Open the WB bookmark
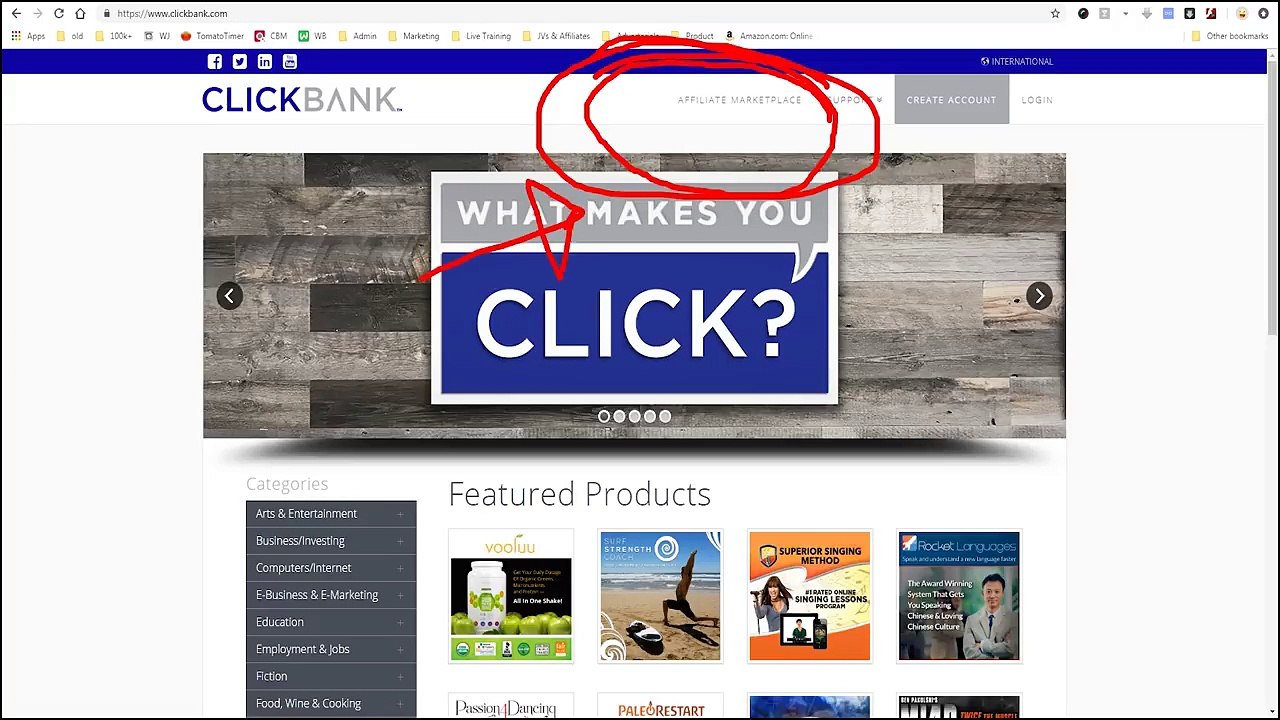 [x=313, y=36]
